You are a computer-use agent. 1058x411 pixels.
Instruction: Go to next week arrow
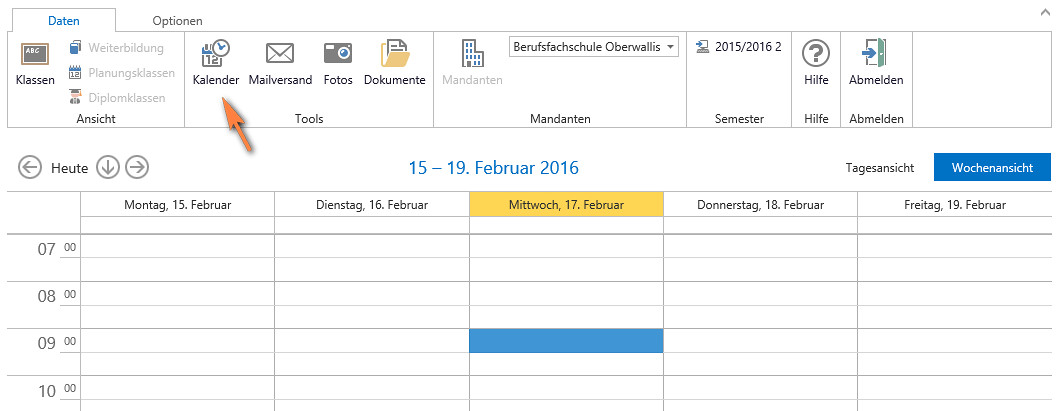tap(137, 167)
